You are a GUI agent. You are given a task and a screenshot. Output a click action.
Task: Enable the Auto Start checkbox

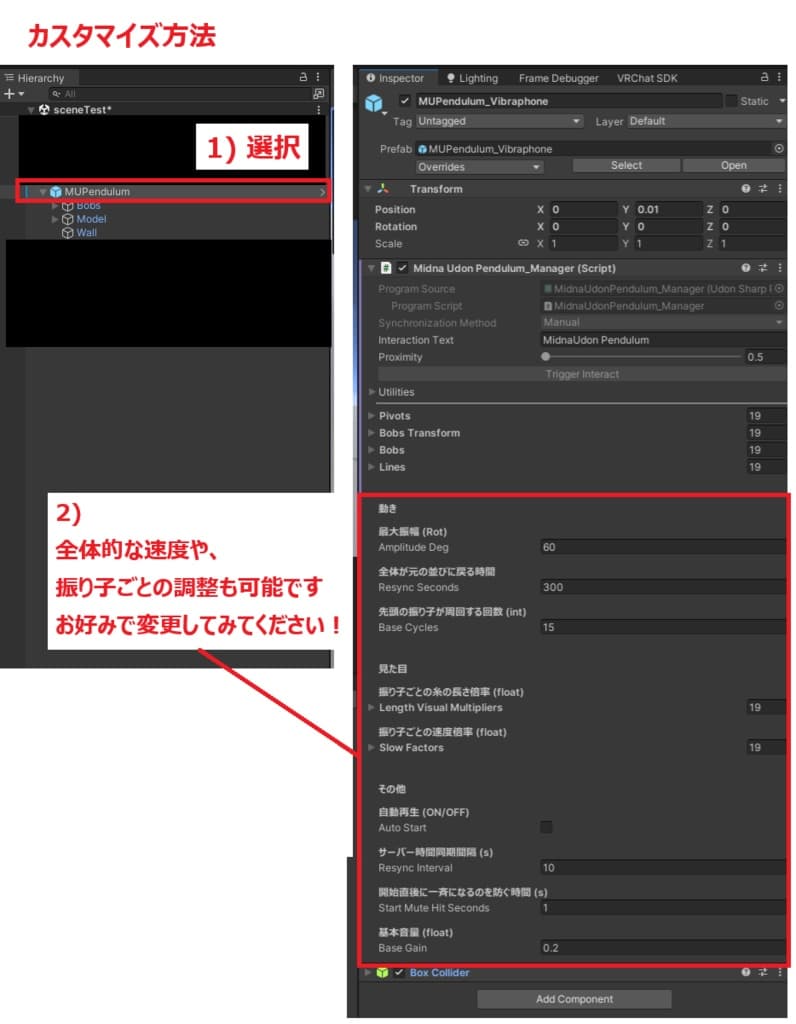tap(547, 827)
